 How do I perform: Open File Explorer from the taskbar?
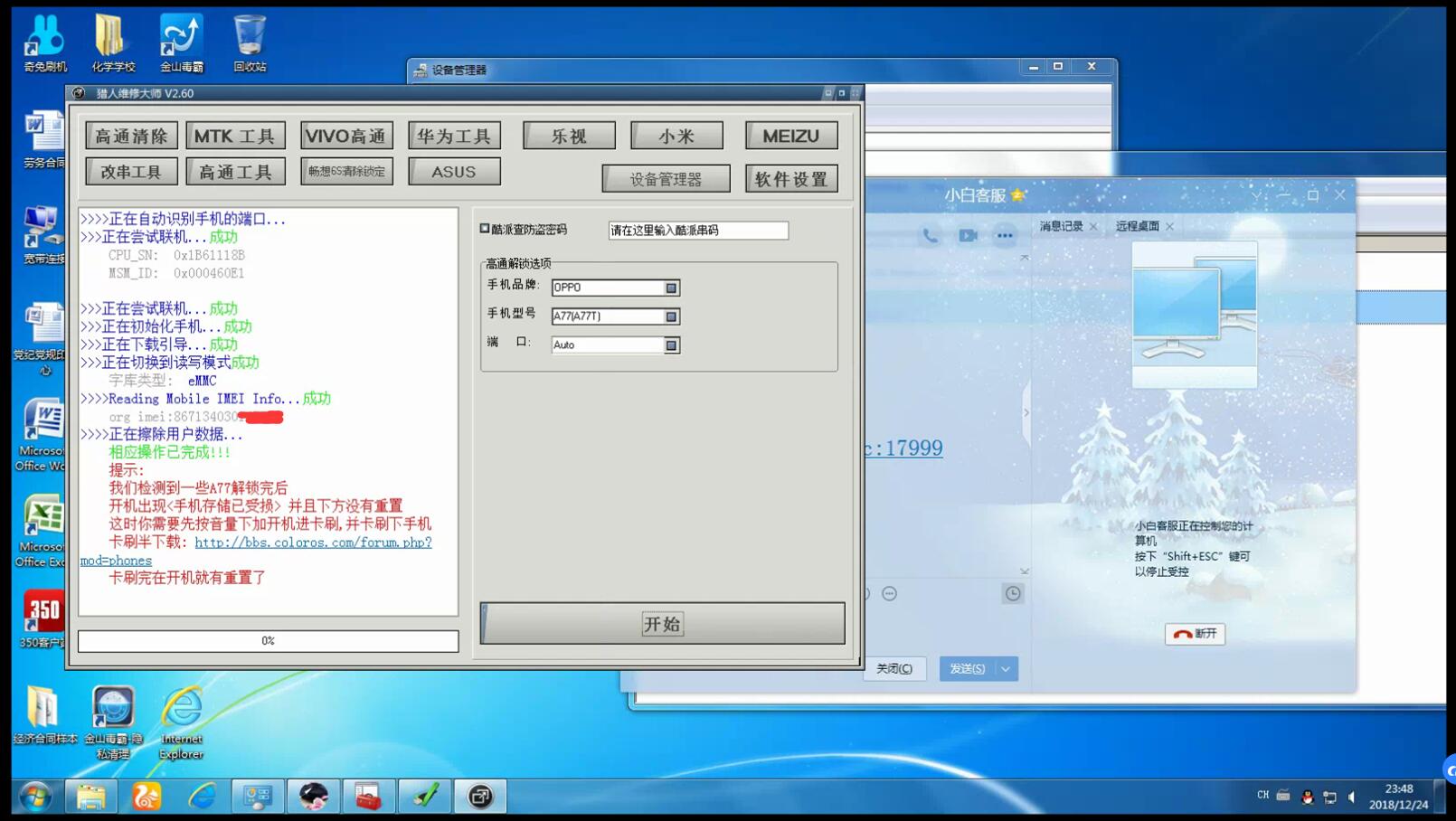tap(90, 797)
